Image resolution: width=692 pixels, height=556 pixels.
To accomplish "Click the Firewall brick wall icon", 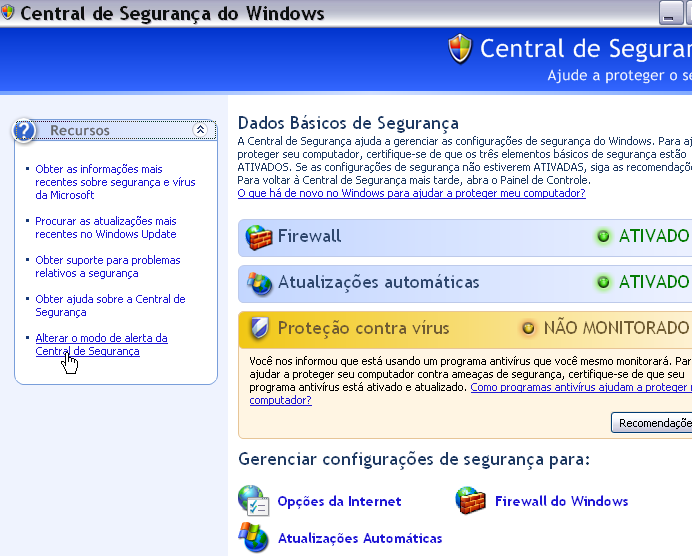I will click(259, 237).
